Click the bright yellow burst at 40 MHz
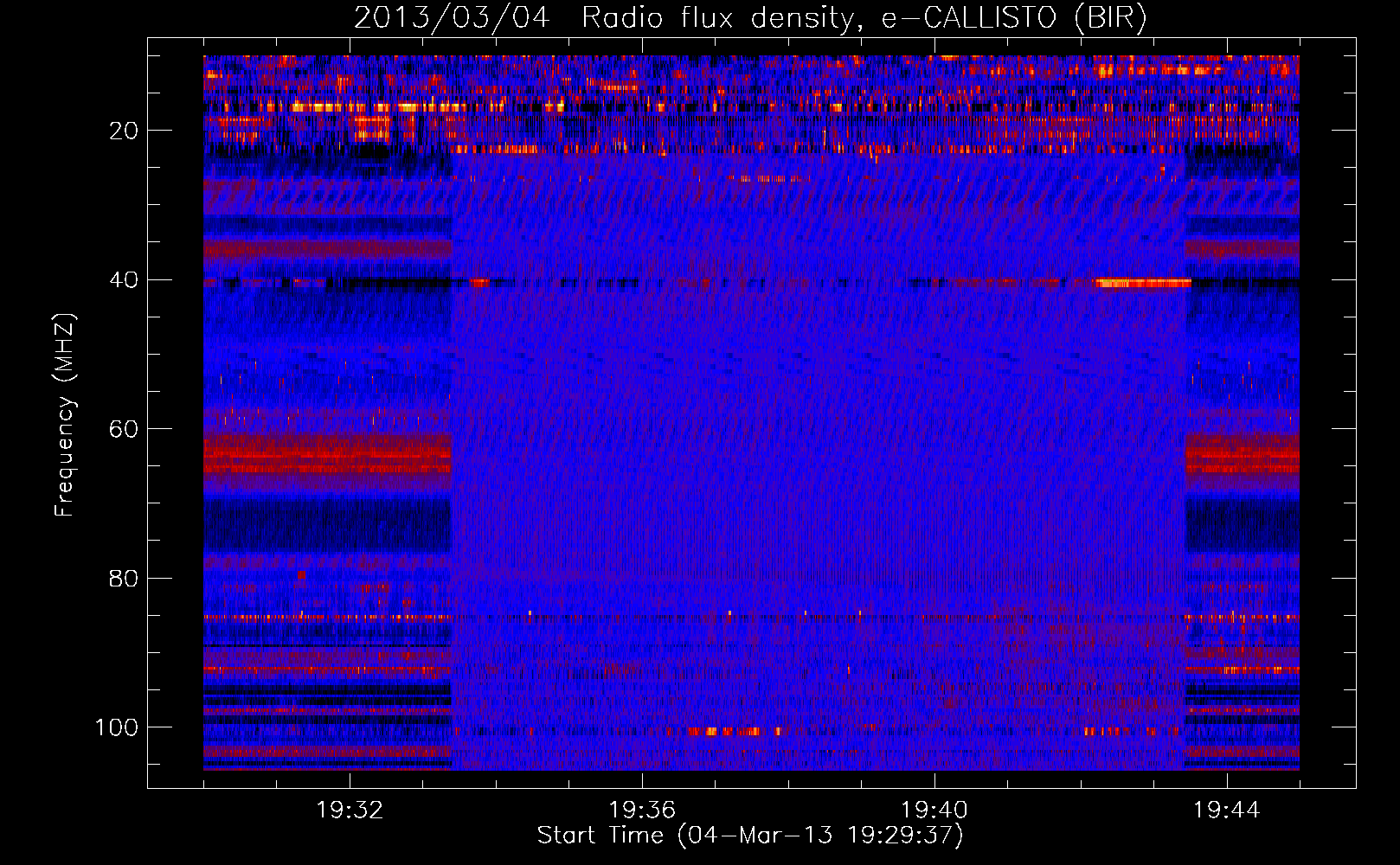This screenshot has height=865, width=1400. (x=1143, y=282)
